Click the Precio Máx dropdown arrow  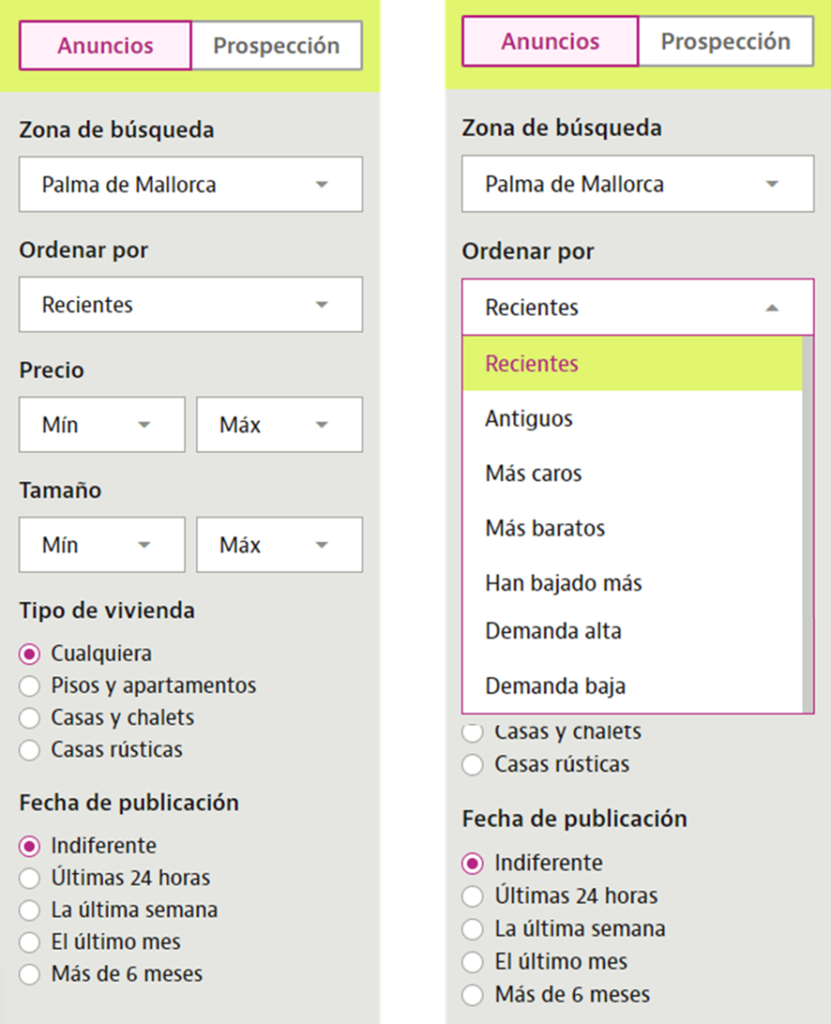click(x=320, y=424)
